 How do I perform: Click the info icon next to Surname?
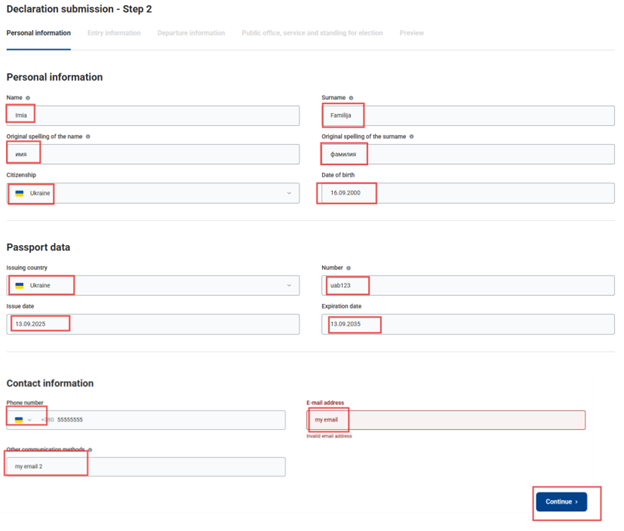tap(351, 98)
